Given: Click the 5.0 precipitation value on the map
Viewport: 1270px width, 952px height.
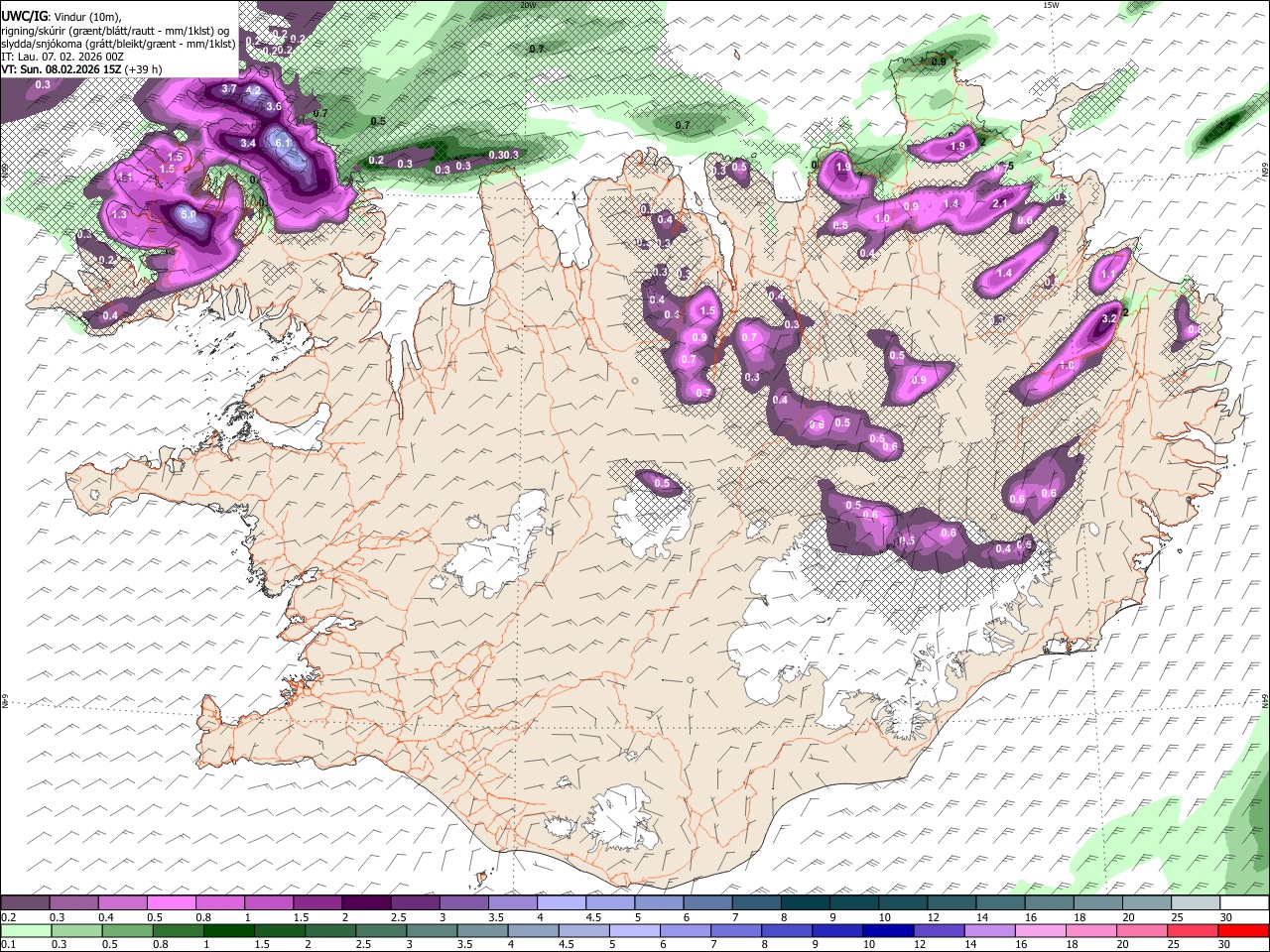Looking at the screenshot, I should coord(190,213).
